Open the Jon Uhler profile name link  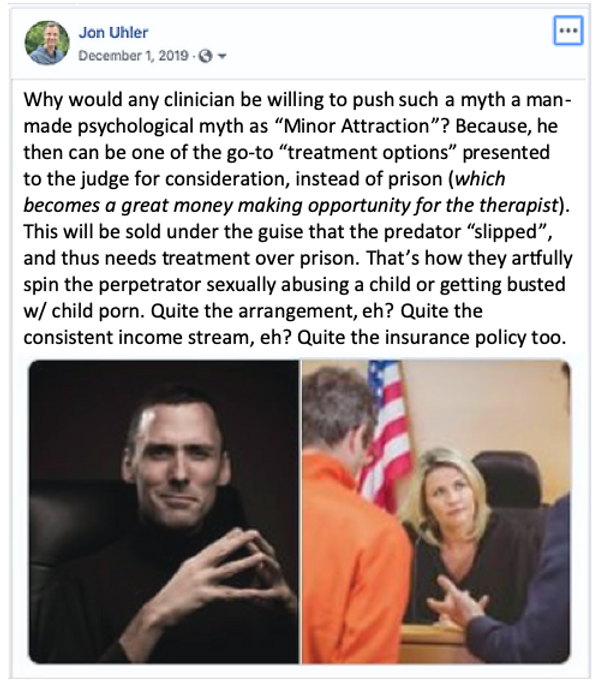click(x=113, y=32)
